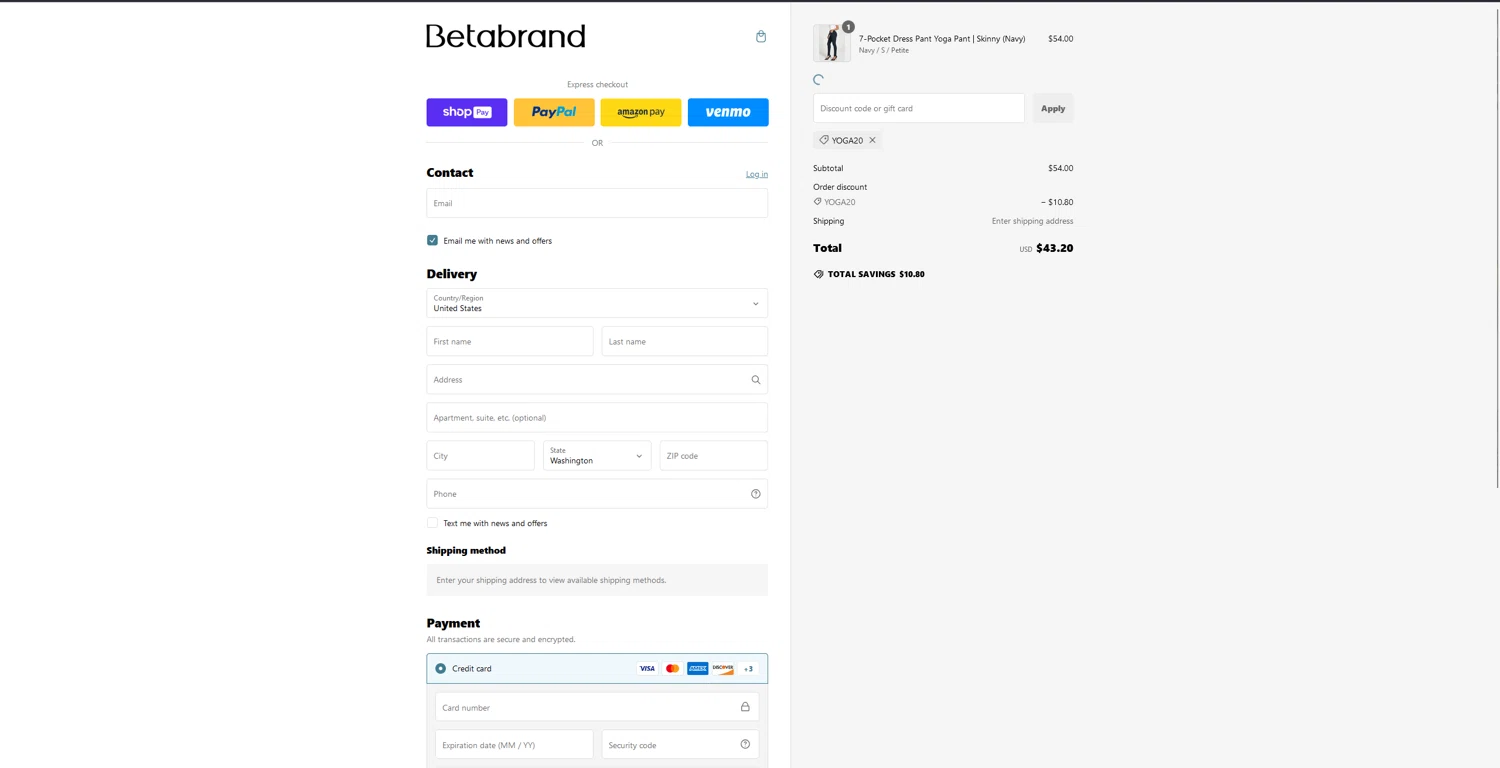Pay with Venmo express checkout

pos(728,112)
